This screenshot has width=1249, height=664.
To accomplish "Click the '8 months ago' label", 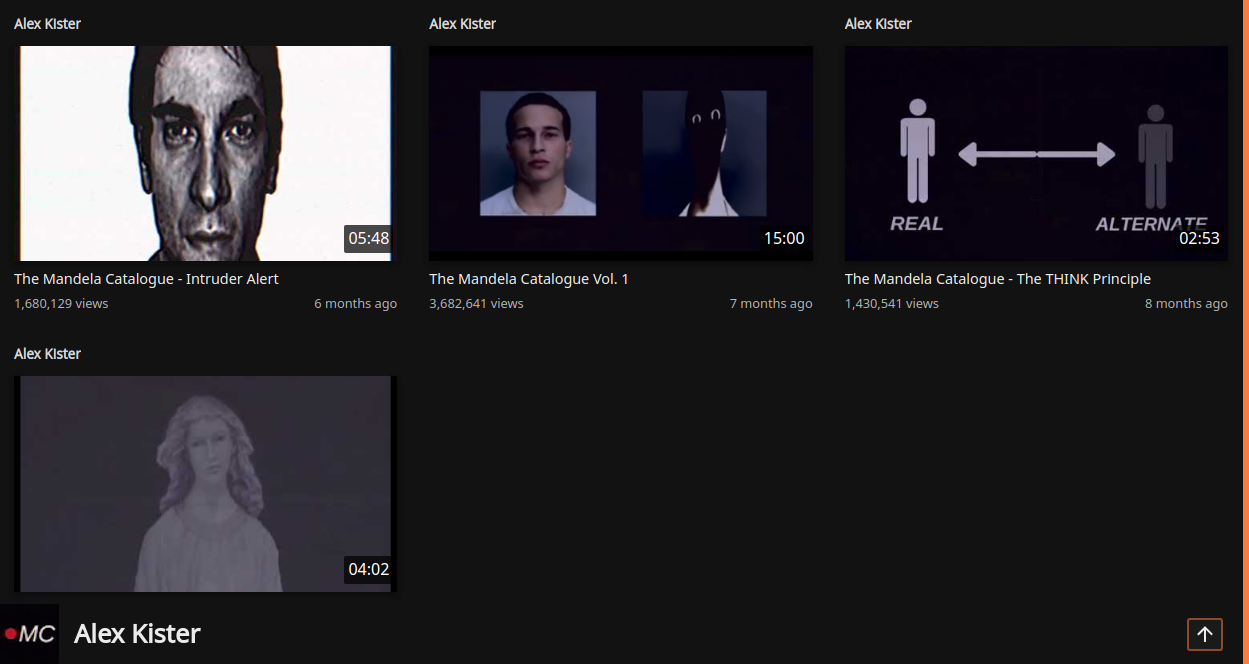I will [x=1186, y=303].
